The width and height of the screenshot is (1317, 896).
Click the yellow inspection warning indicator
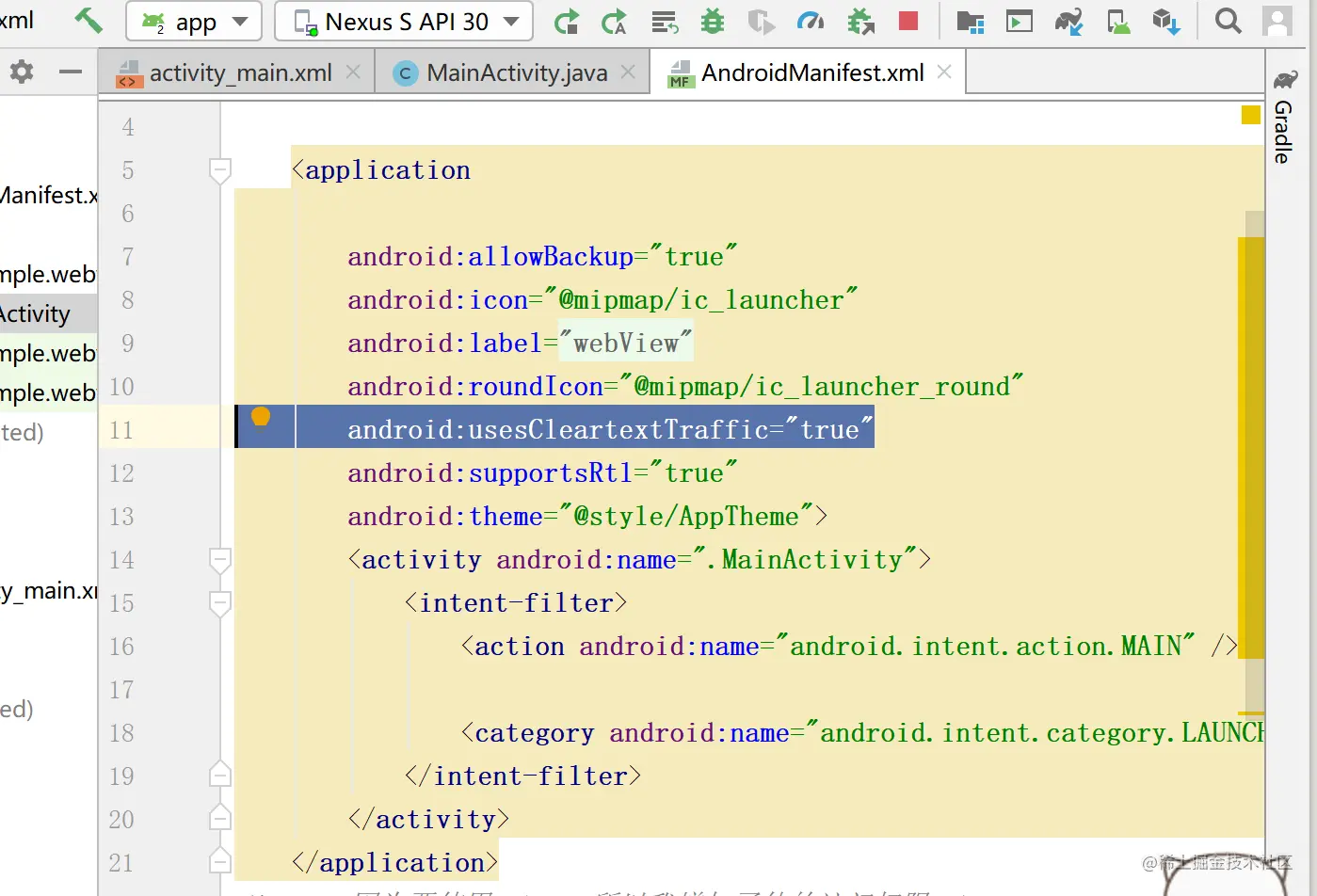pos(1251,115)
